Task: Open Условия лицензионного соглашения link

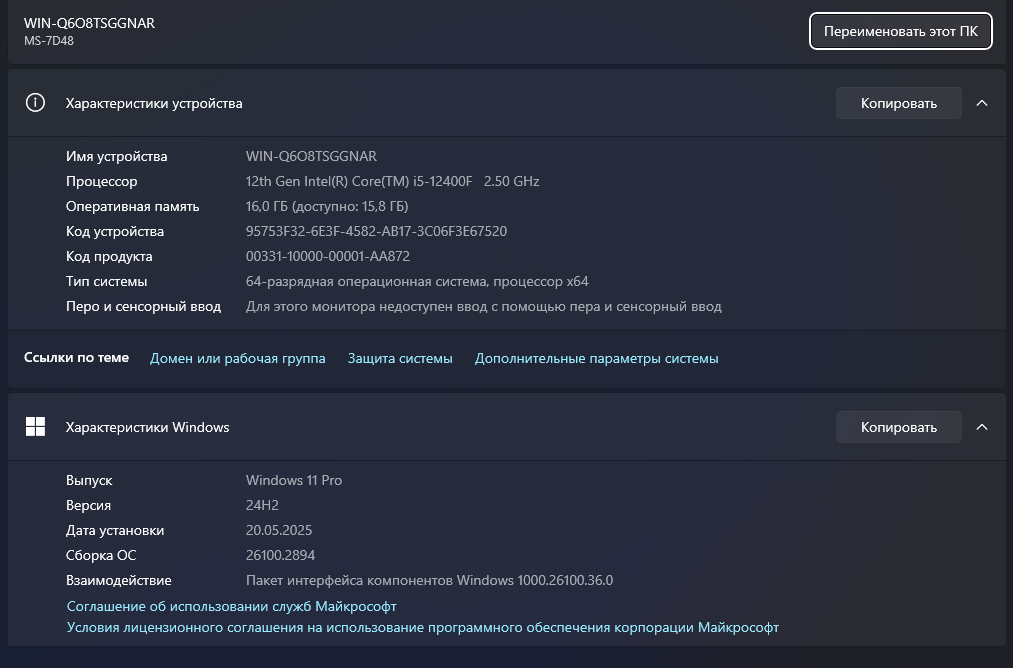Action: (x=423, y=627)
